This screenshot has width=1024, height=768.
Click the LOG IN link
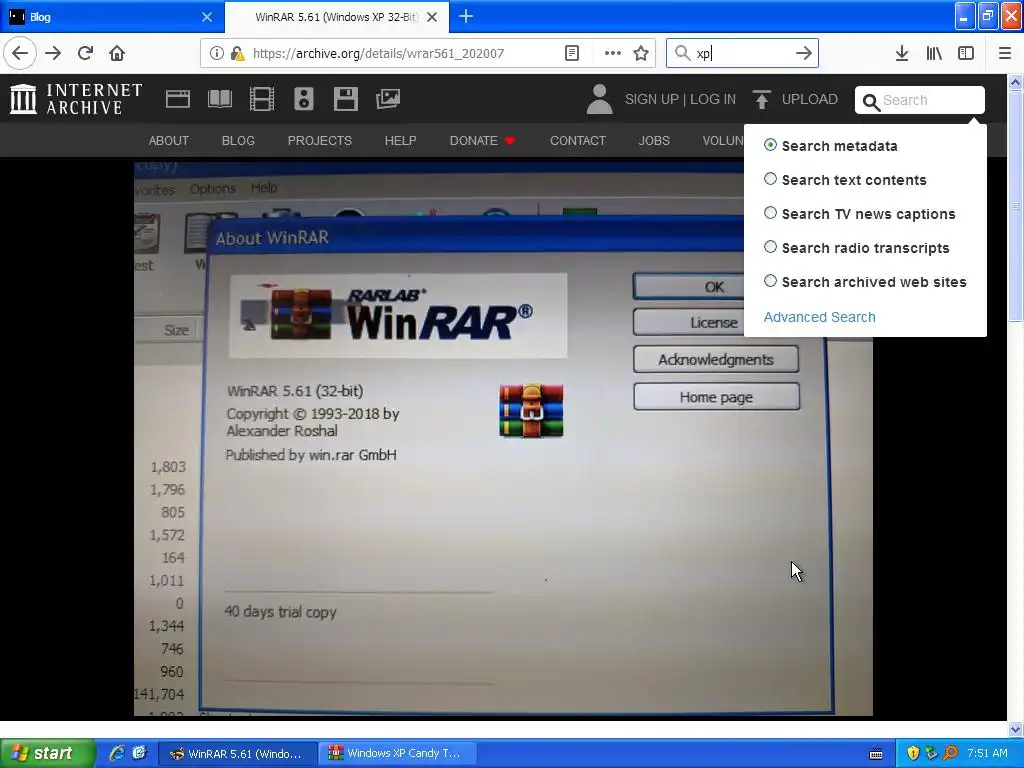tap(713, 99)
